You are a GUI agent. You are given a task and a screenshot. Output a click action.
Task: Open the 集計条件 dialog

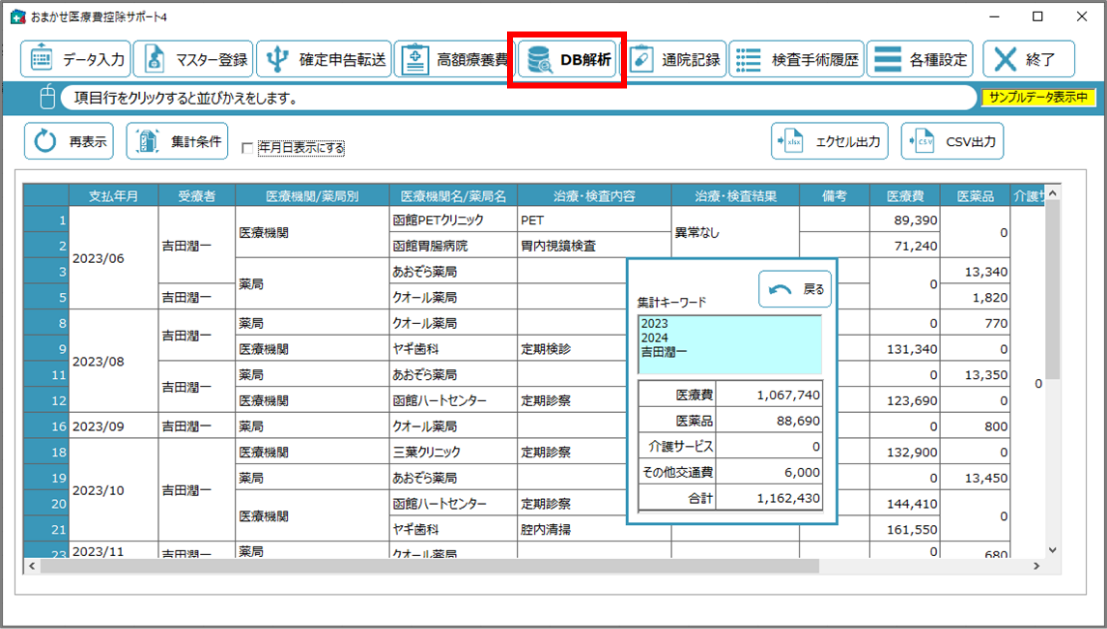tap(178, 142)
